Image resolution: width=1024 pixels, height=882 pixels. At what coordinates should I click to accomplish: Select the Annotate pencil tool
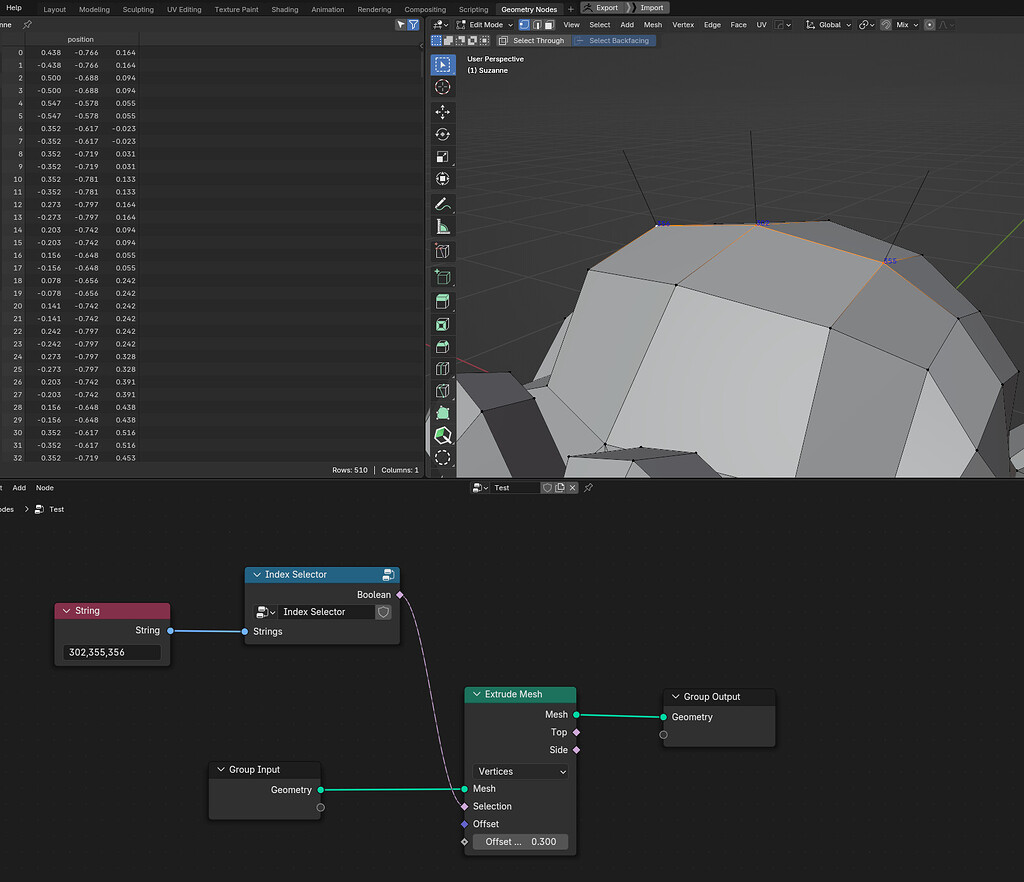click(443, 204)
